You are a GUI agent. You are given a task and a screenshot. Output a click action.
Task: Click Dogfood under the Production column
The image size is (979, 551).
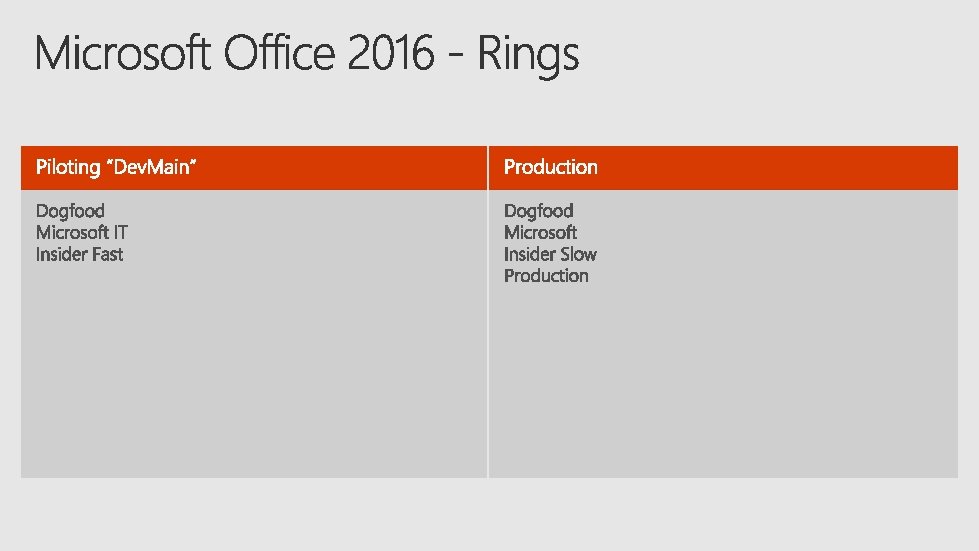(x=538, y=212)
